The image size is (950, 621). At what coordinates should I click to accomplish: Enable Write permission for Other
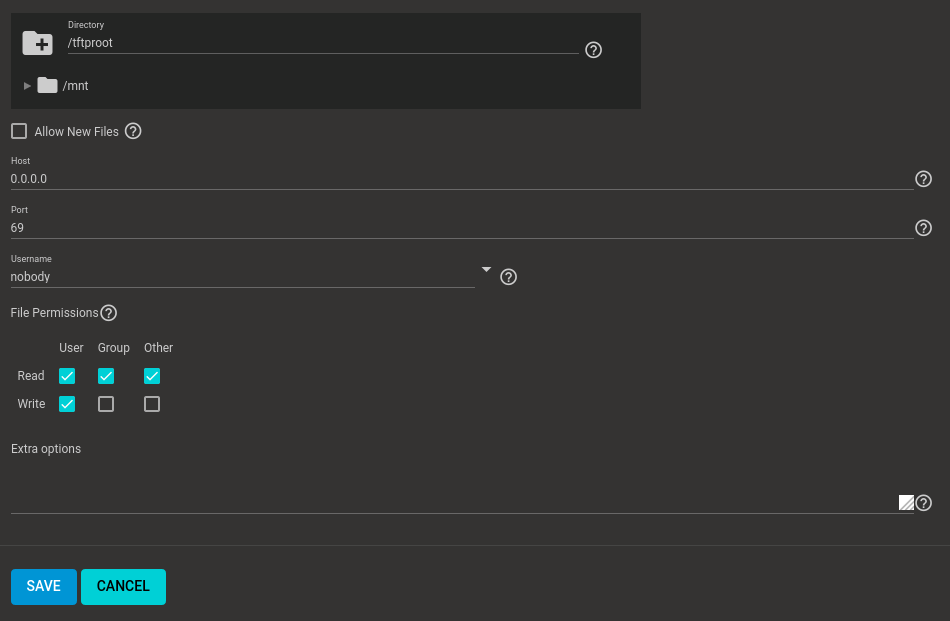point(152,404)
